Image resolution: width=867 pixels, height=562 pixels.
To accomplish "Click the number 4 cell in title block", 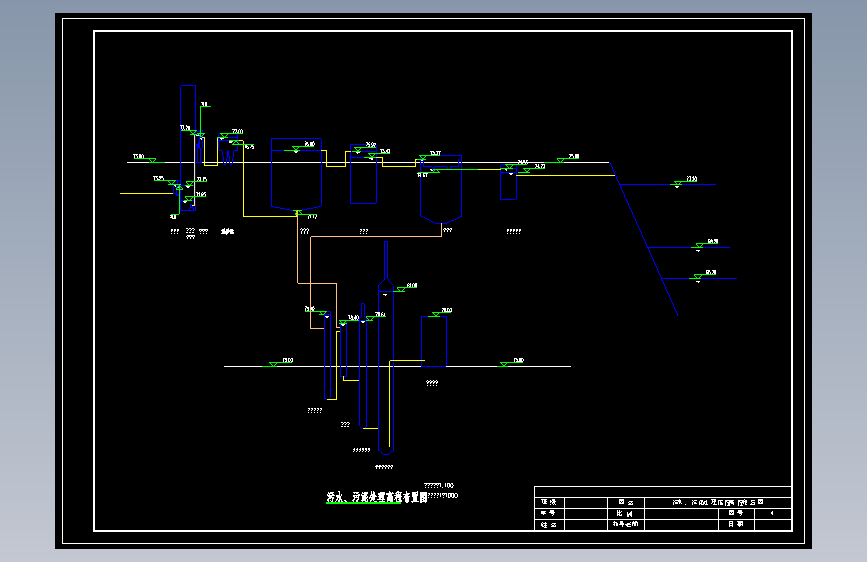I will pyautogui.click(x=773, y=513).
